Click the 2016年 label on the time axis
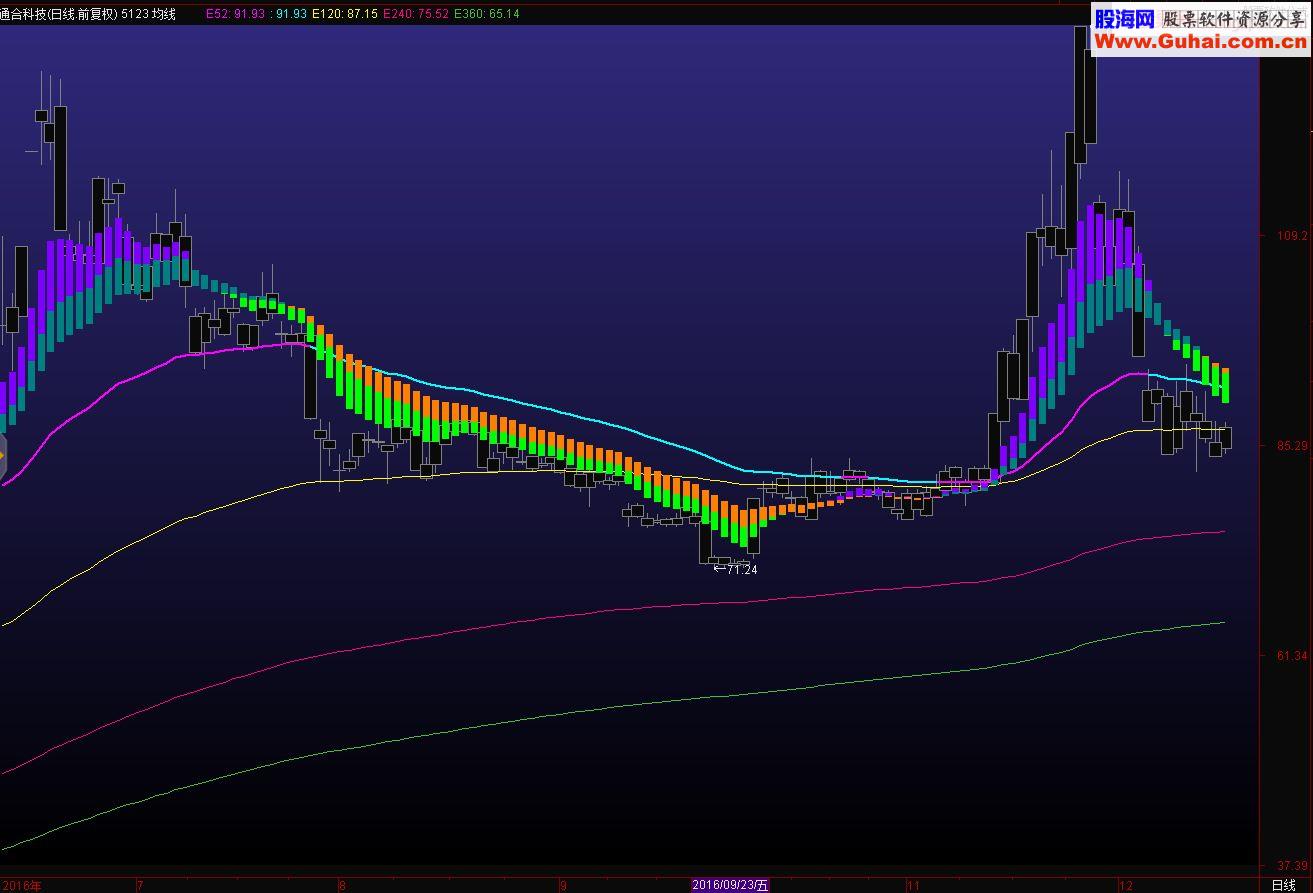Viewport: 1313px width, 893px height. point(20,885)
